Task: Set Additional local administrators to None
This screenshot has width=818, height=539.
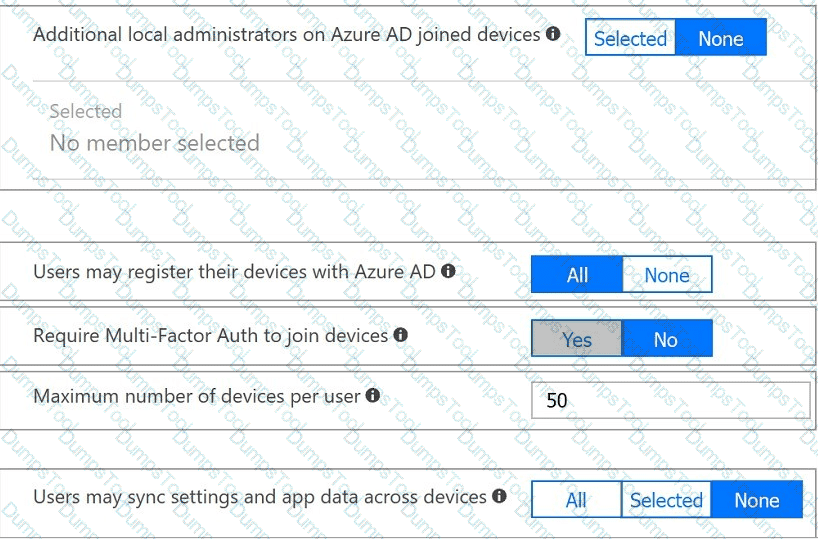Action: [720, 39]
